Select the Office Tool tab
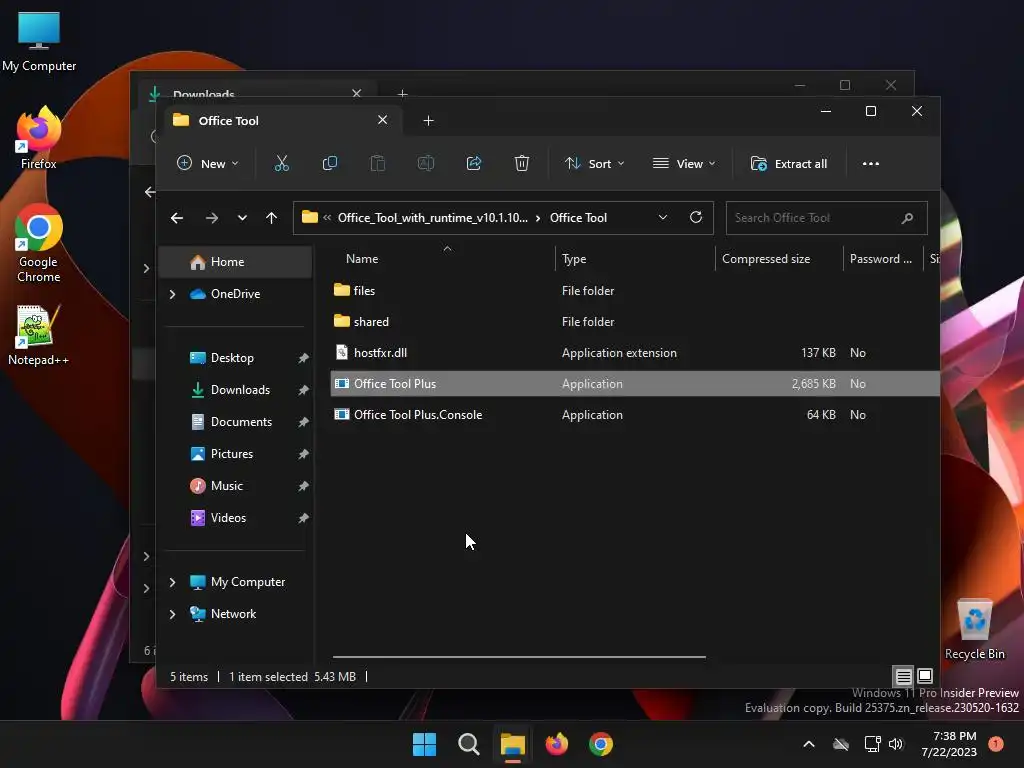 click(x=283, y=121)
